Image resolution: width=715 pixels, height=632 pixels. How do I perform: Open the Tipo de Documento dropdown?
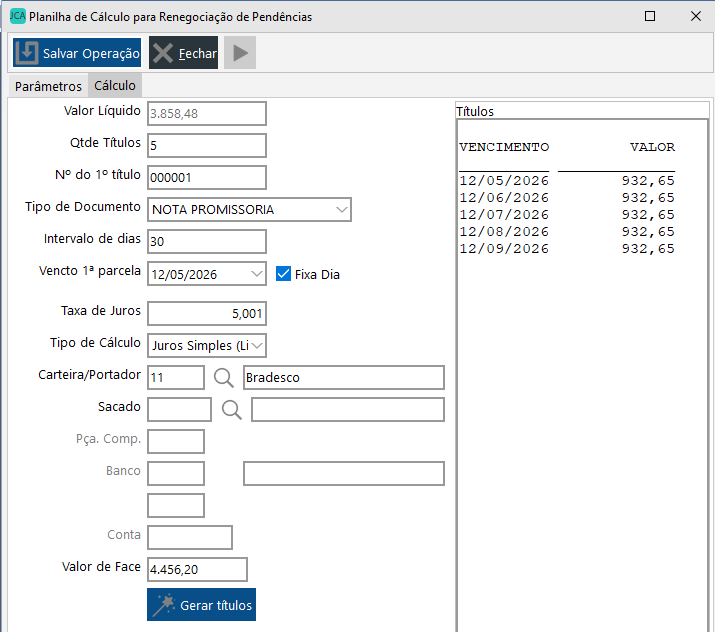(342, 210)
